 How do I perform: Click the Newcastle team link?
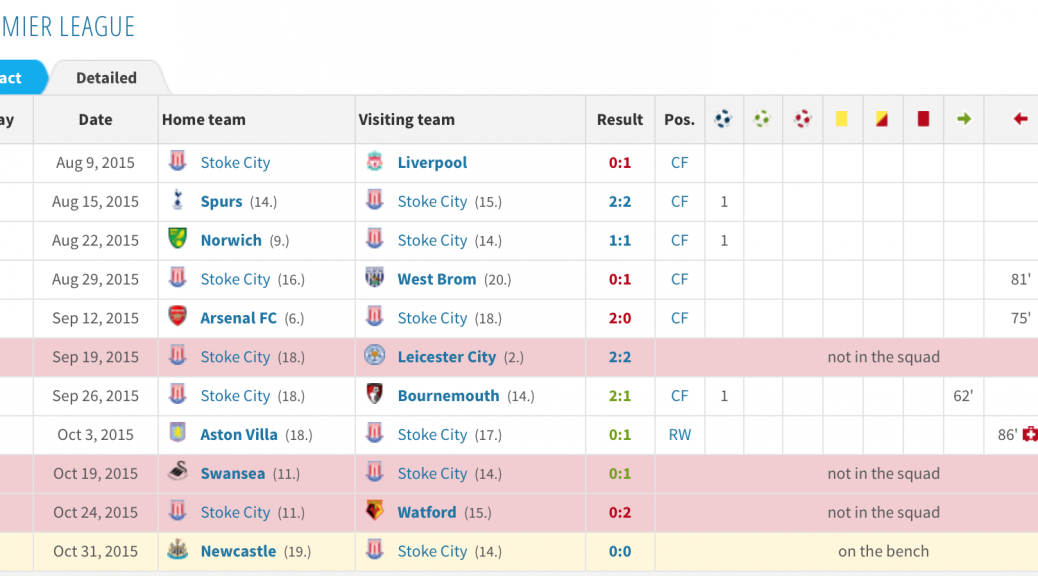[238, 551]
